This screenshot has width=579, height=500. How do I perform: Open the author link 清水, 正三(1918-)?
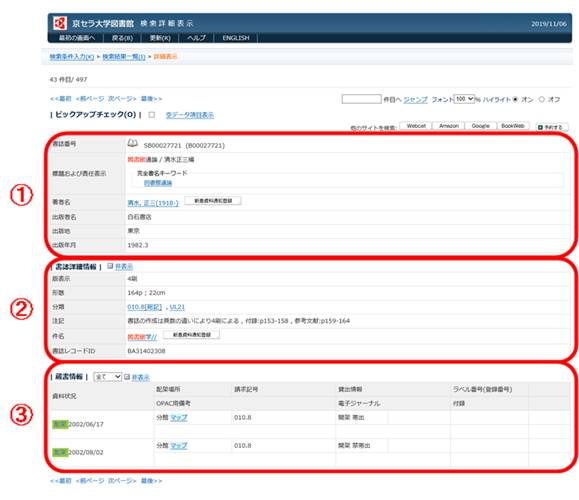pyautogui.click(x=153, y=203)
